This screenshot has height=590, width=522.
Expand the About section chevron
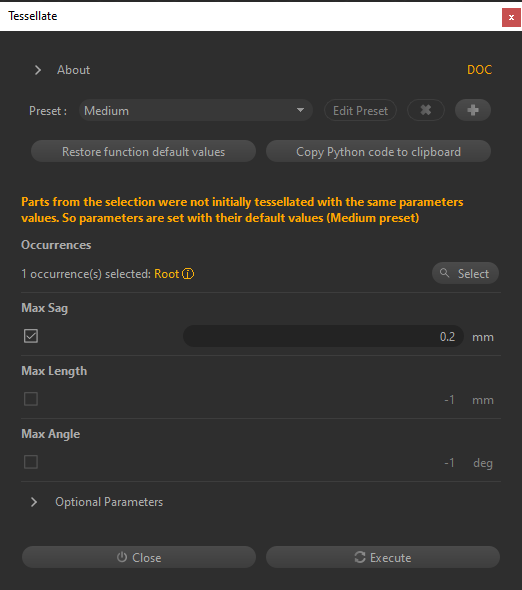[38, 70]
